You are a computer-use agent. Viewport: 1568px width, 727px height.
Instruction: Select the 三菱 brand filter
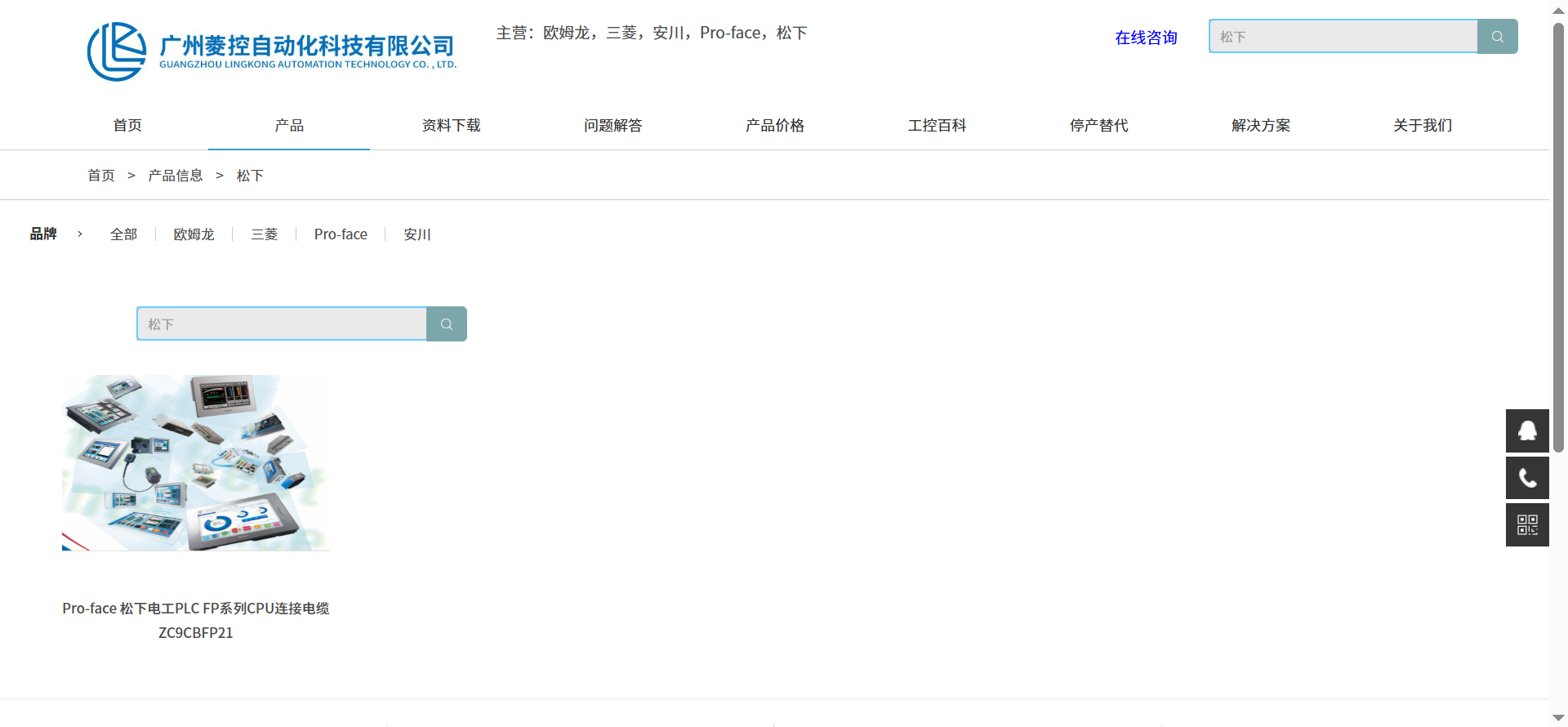tap(264, 234)
